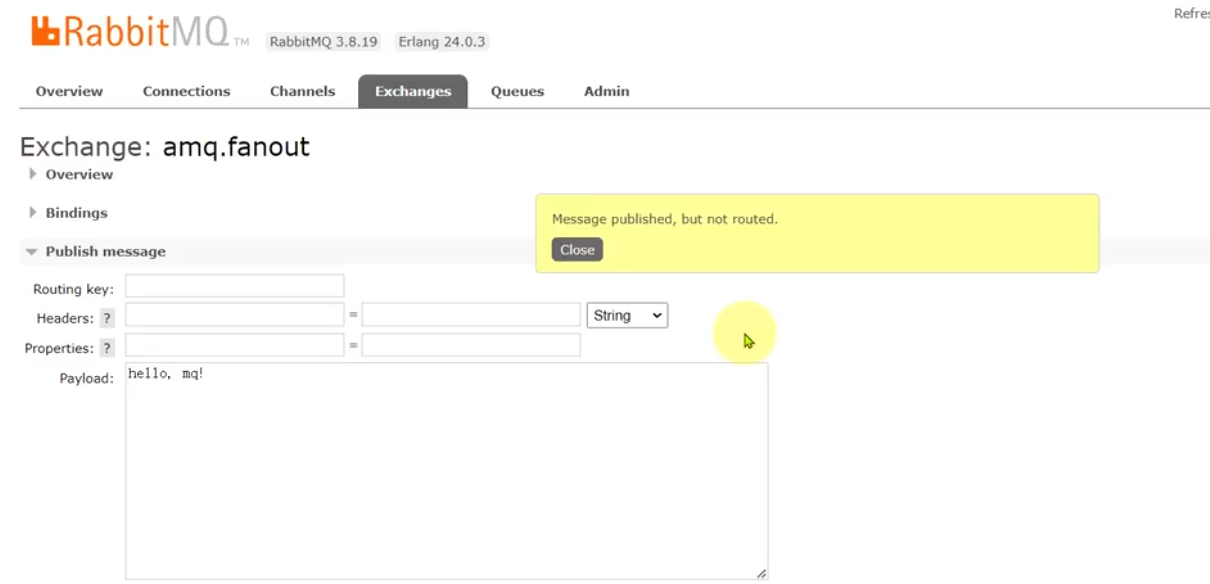
Task: Click the Erlang 24.0.3 version label
Action: coord(442,42)
